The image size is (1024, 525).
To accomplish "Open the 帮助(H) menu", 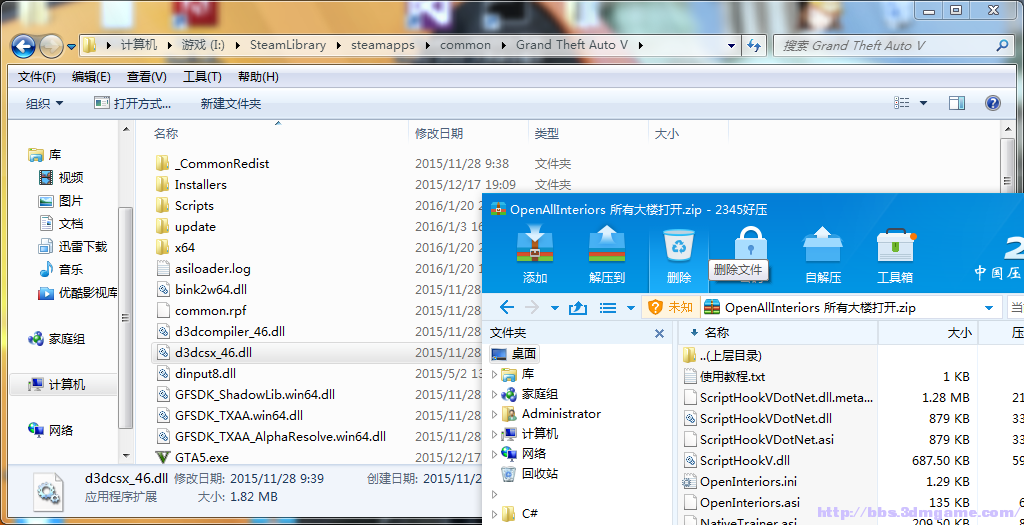I will point(258,77).
